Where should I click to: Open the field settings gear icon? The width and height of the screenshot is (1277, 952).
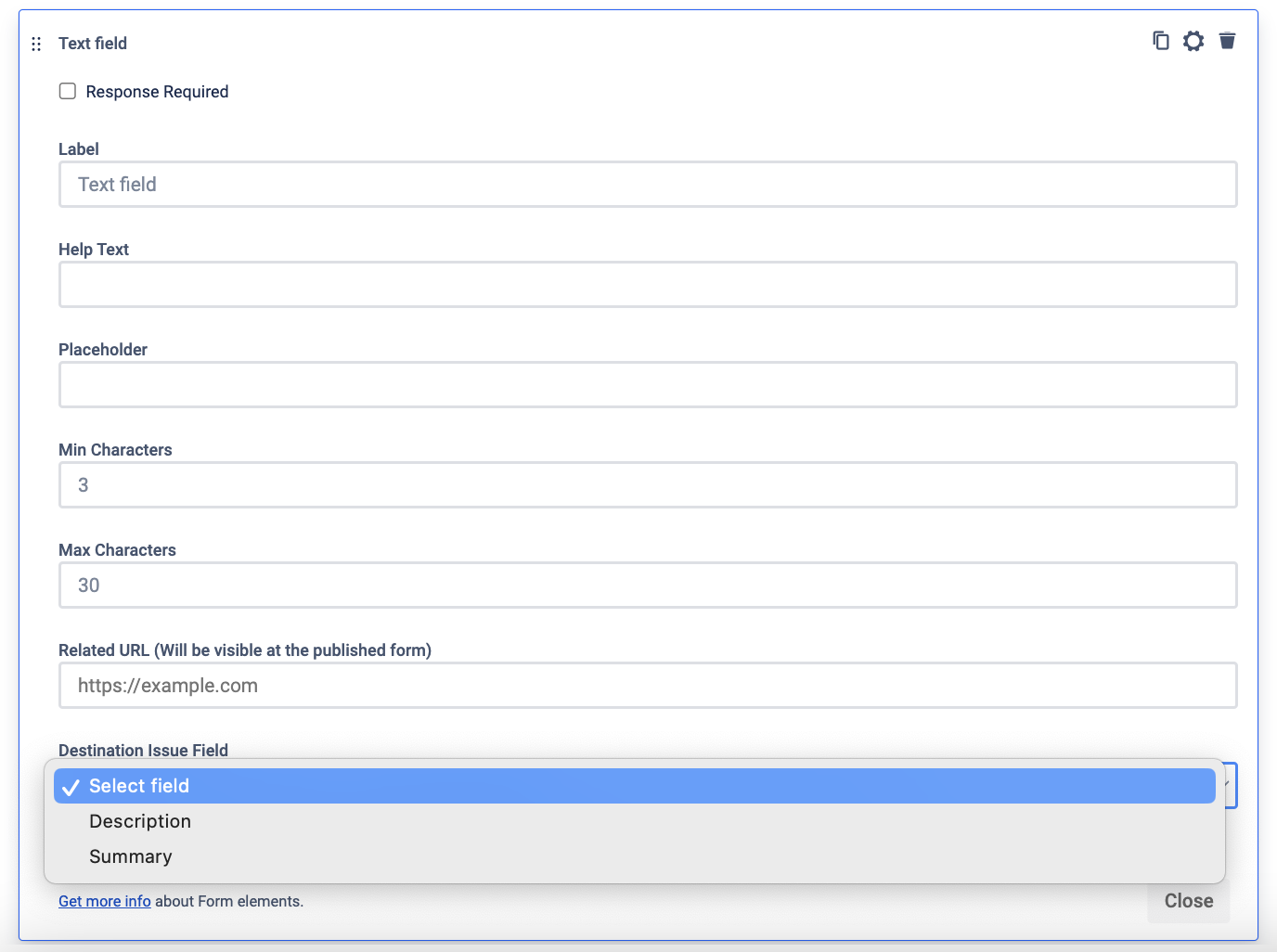[x=1193, y=41]
